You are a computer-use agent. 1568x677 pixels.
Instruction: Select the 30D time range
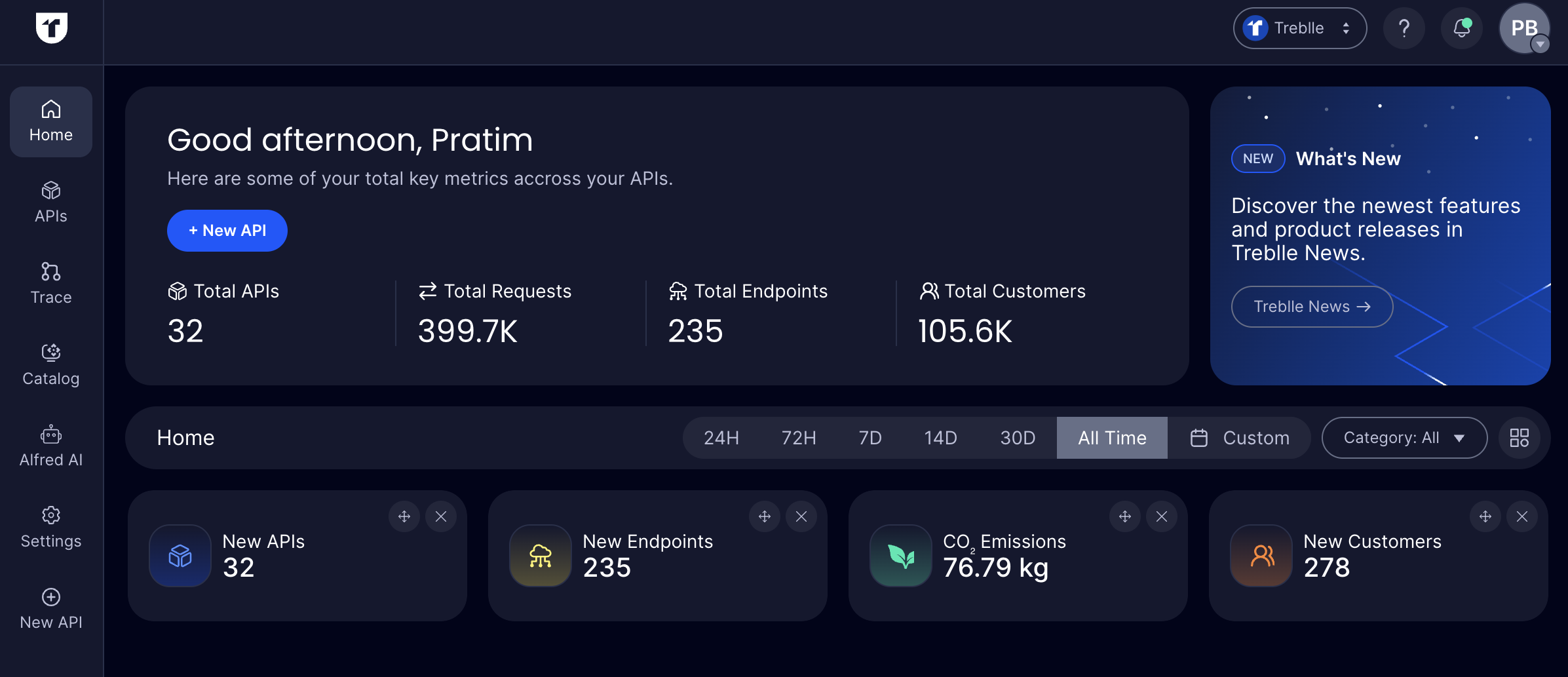[1017, 438]
